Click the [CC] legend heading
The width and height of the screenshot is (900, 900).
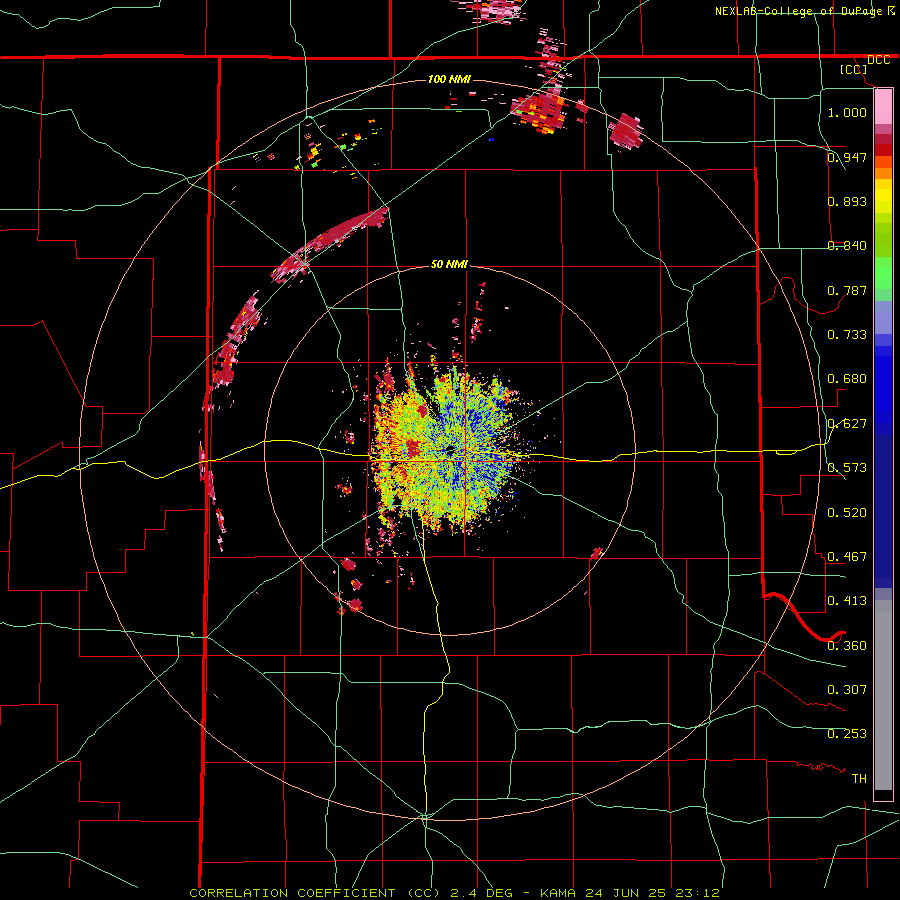[853, 69]
